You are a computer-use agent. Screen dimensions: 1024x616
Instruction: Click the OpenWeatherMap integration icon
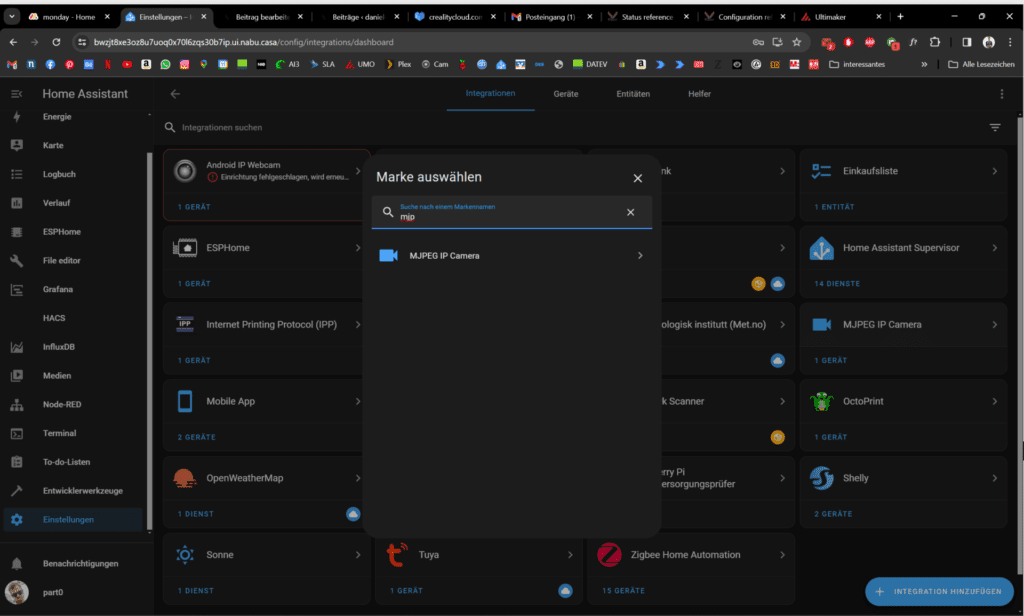coord(185,478)
